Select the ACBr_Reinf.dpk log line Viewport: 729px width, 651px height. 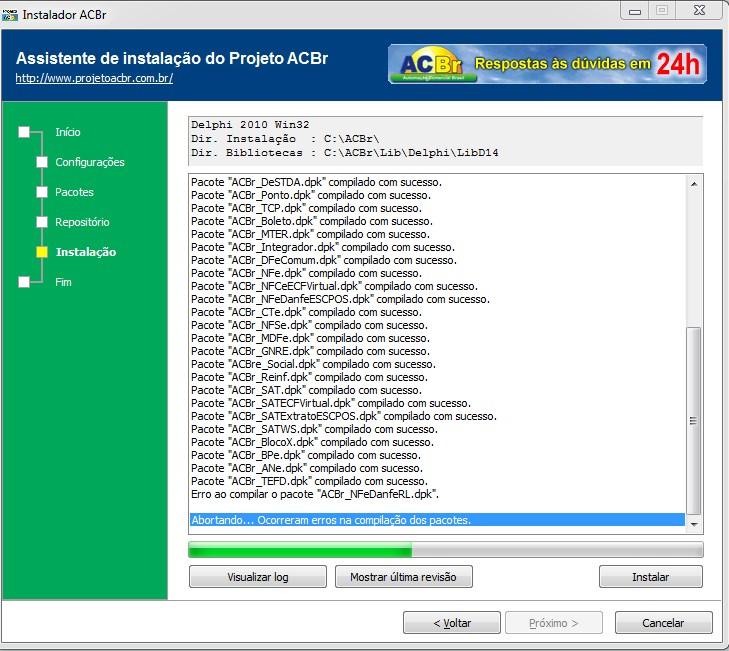309,377
